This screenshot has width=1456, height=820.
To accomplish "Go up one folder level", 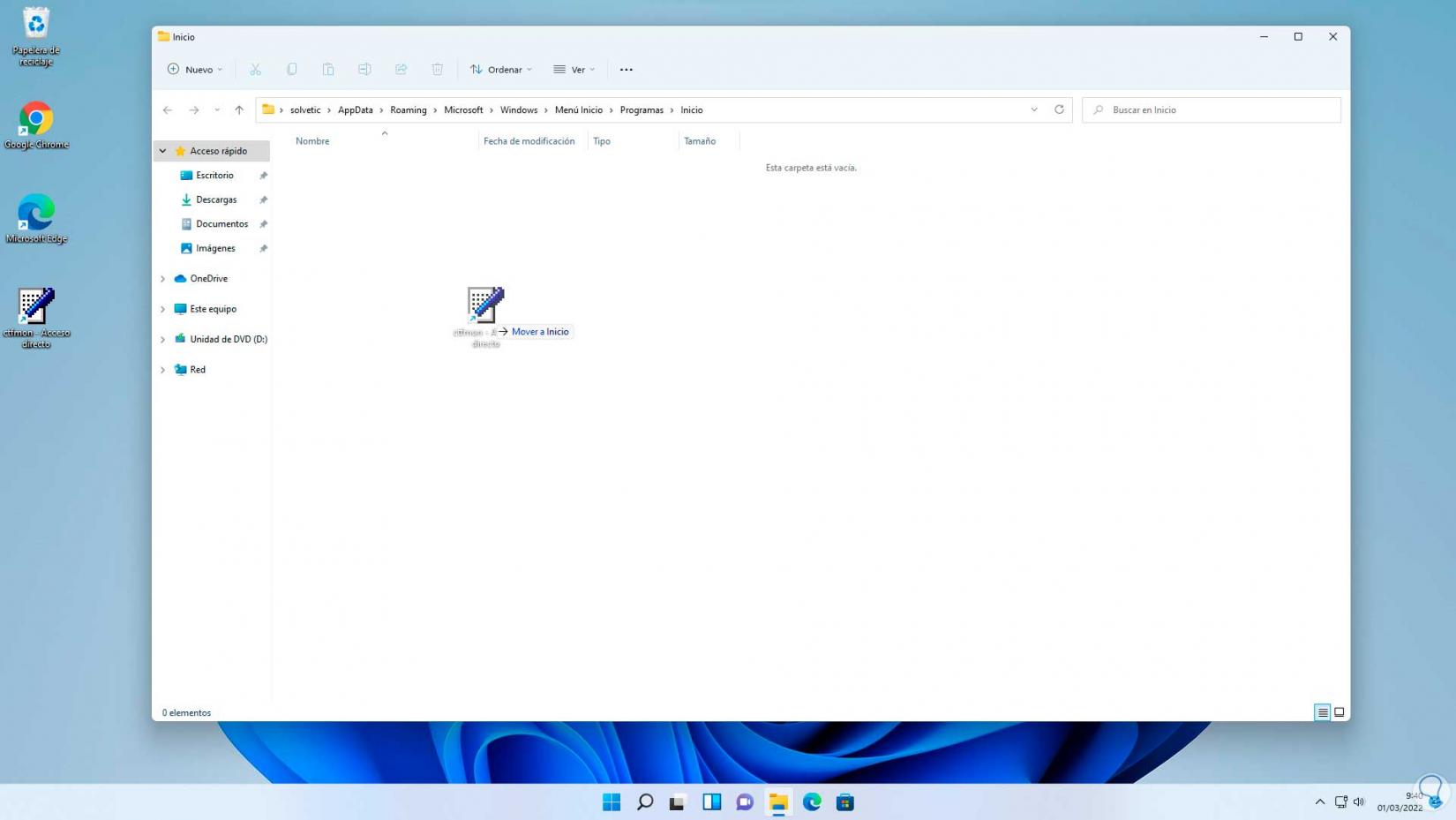I will pos(239,110).
